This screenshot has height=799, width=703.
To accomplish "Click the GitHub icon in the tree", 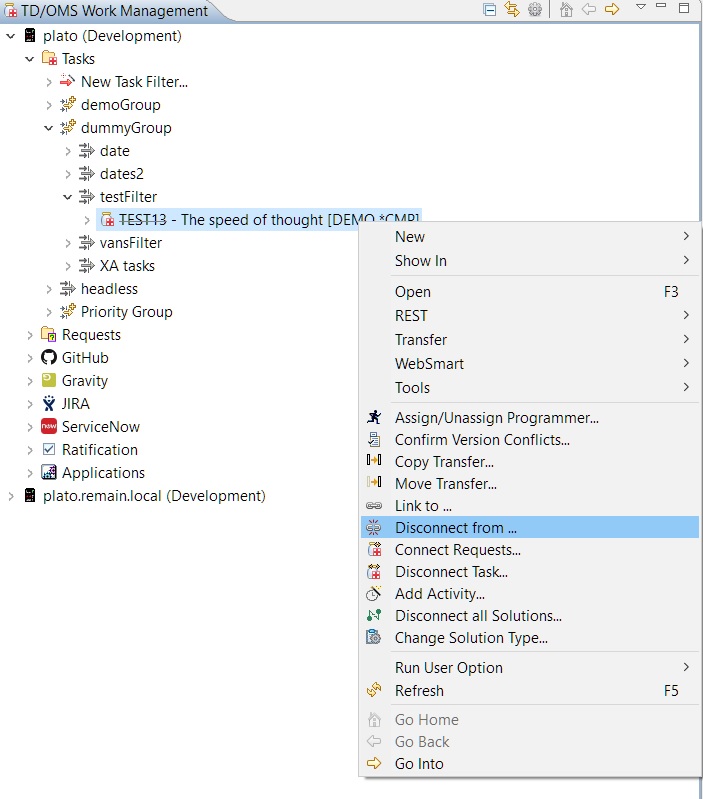I will point(49,358).
